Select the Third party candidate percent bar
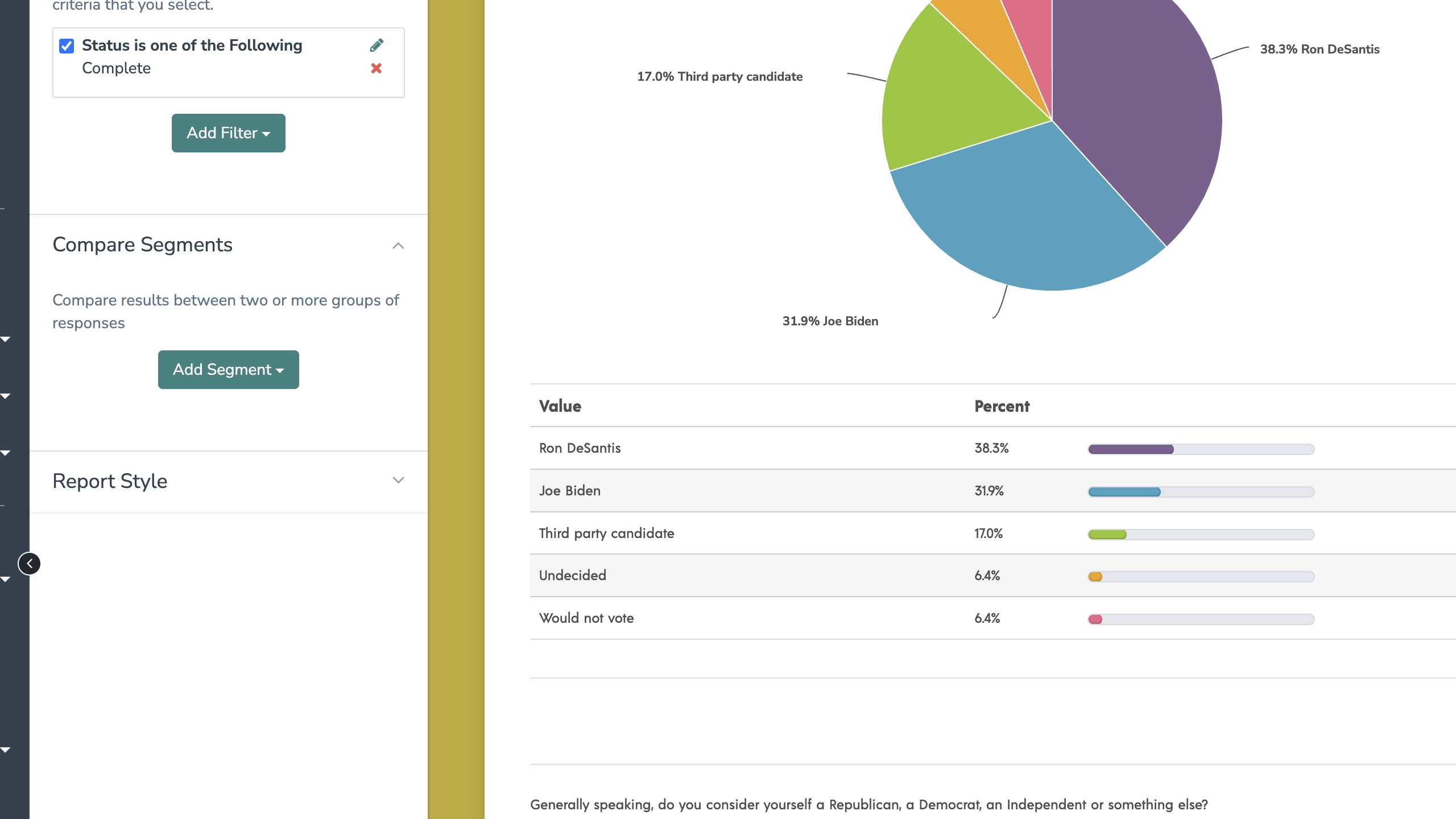Screen dimensions: 1456x819 [1201, 535]
